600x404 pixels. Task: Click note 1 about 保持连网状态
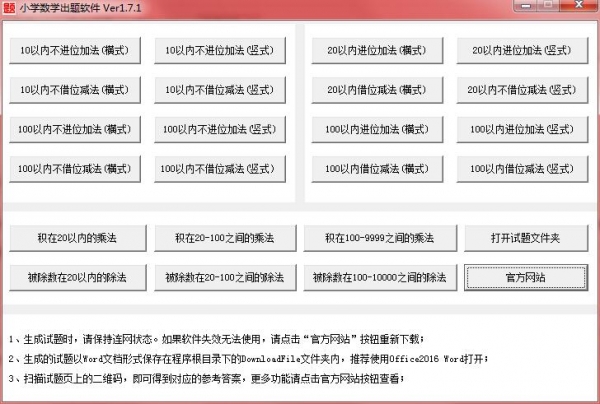216,339
